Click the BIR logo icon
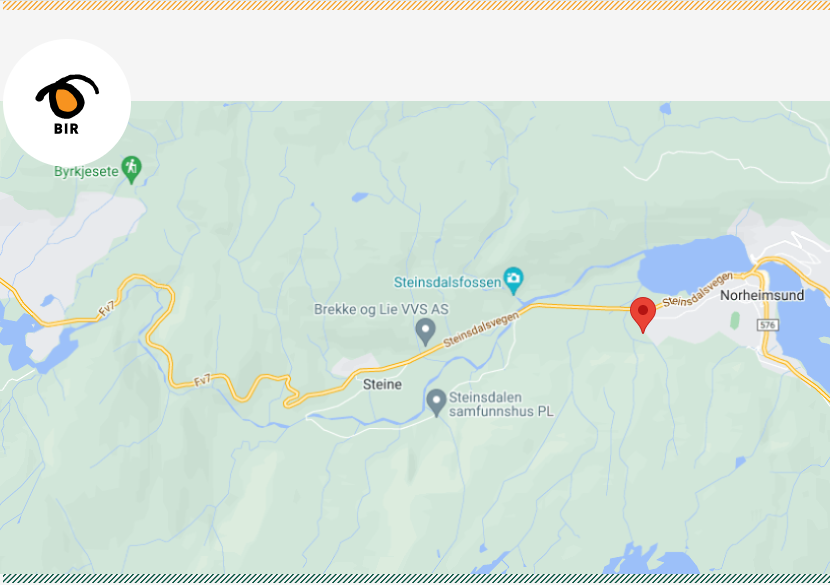Viewport: 830px width, 585px height. pos(67,103)
